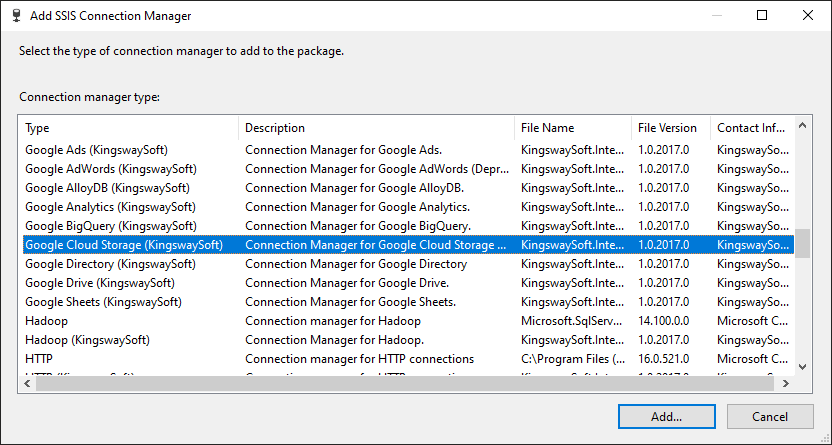The height and width of the screenshot is (445, 832).
Task: Select Google Sheets (KingswaySoft) row
Action: (408, 302)
